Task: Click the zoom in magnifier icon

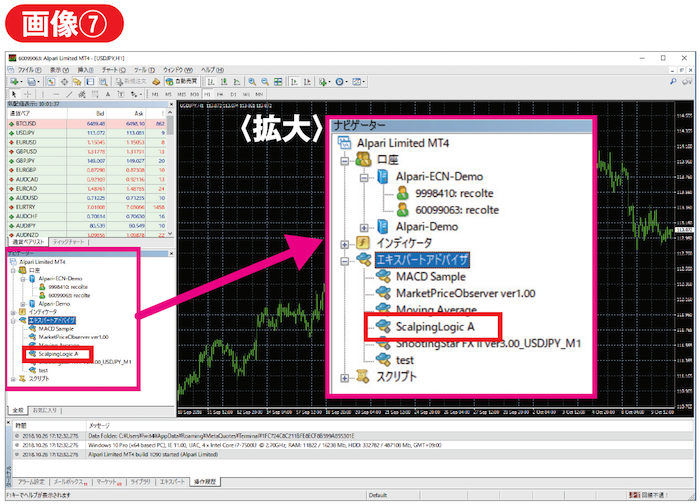Action: (x=252, y=82)
